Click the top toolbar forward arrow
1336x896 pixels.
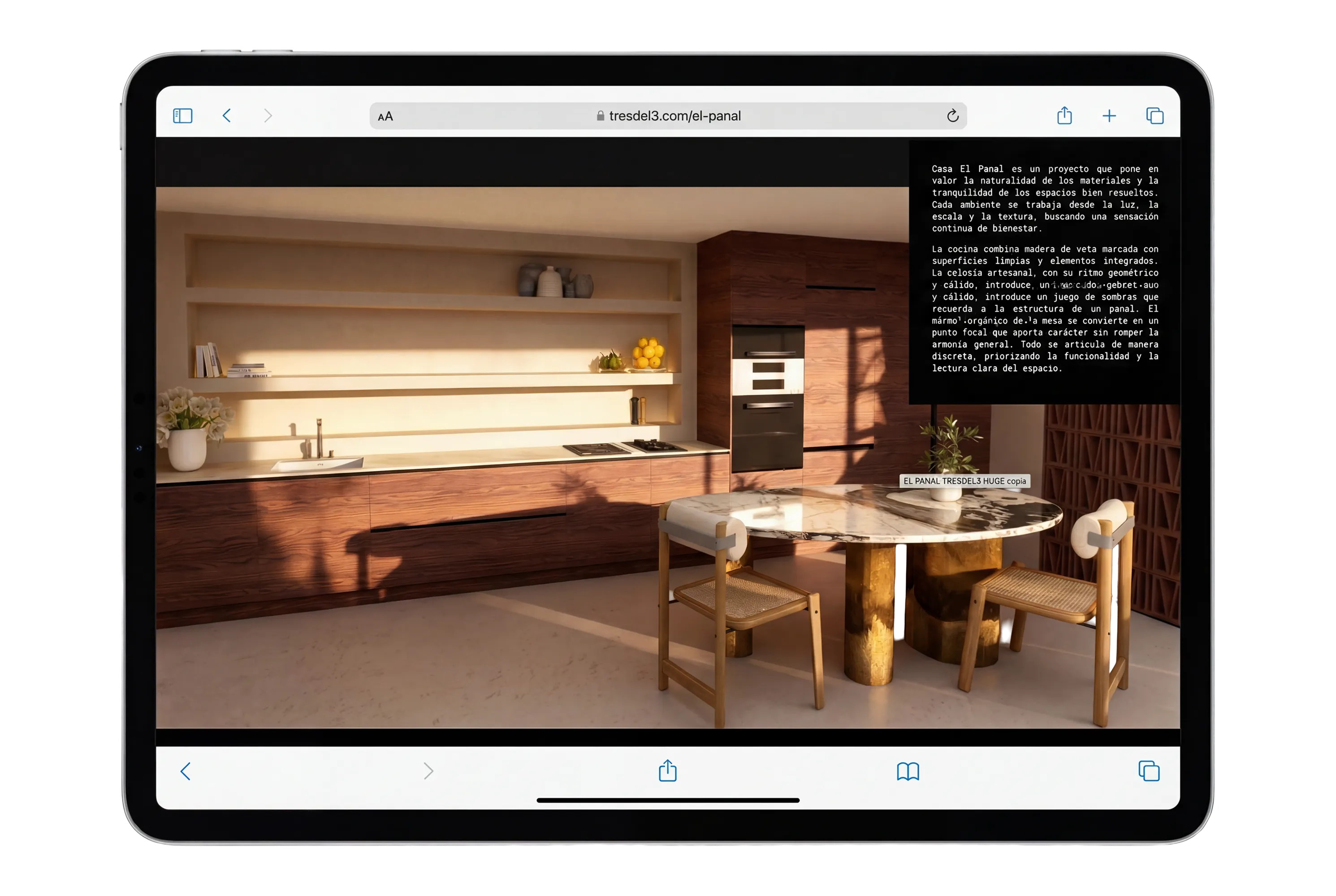tap(268, 116)
